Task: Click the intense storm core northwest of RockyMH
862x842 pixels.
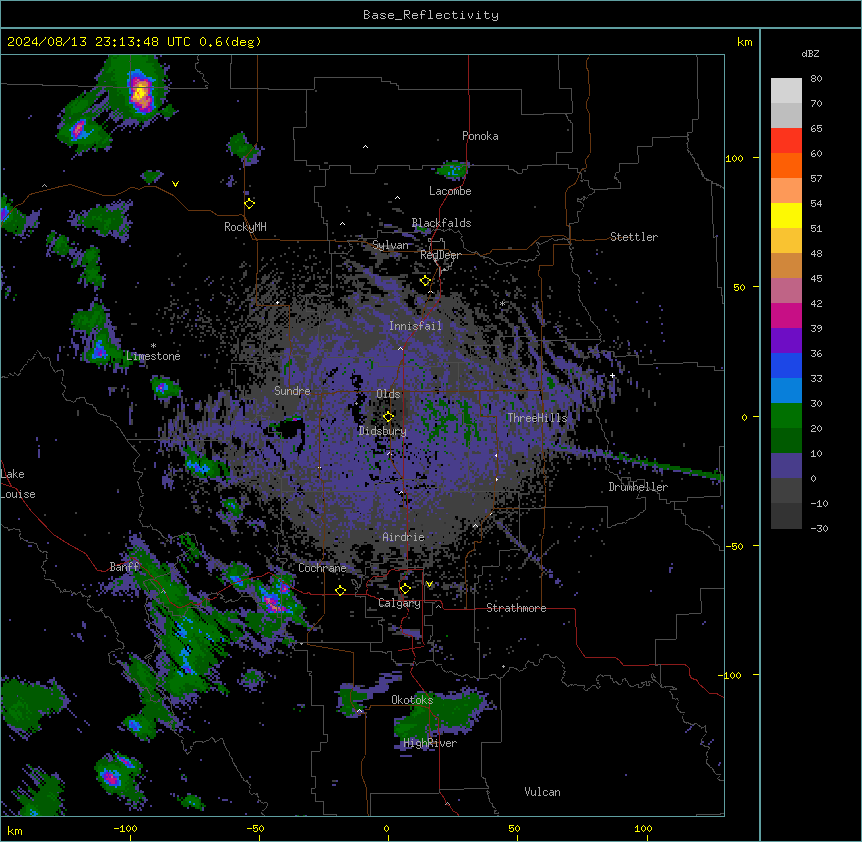Action: click(x=141, y=92)
